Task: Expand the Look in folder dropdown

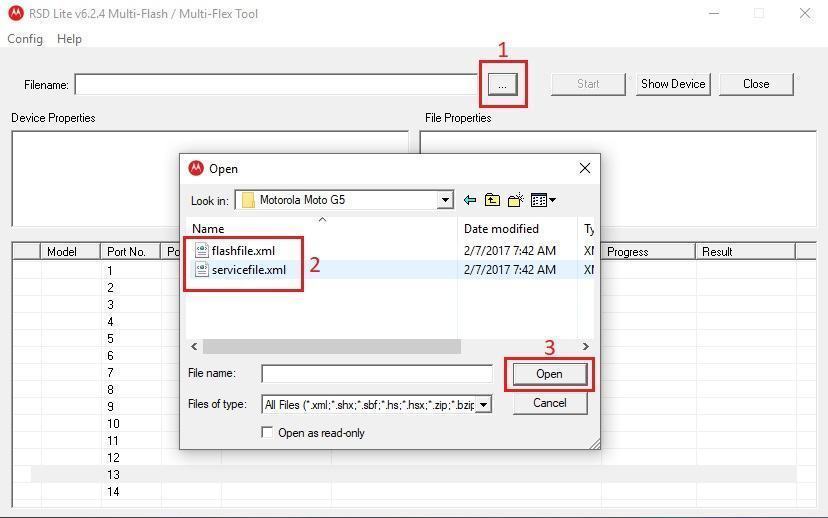Action: pos(445,200)
